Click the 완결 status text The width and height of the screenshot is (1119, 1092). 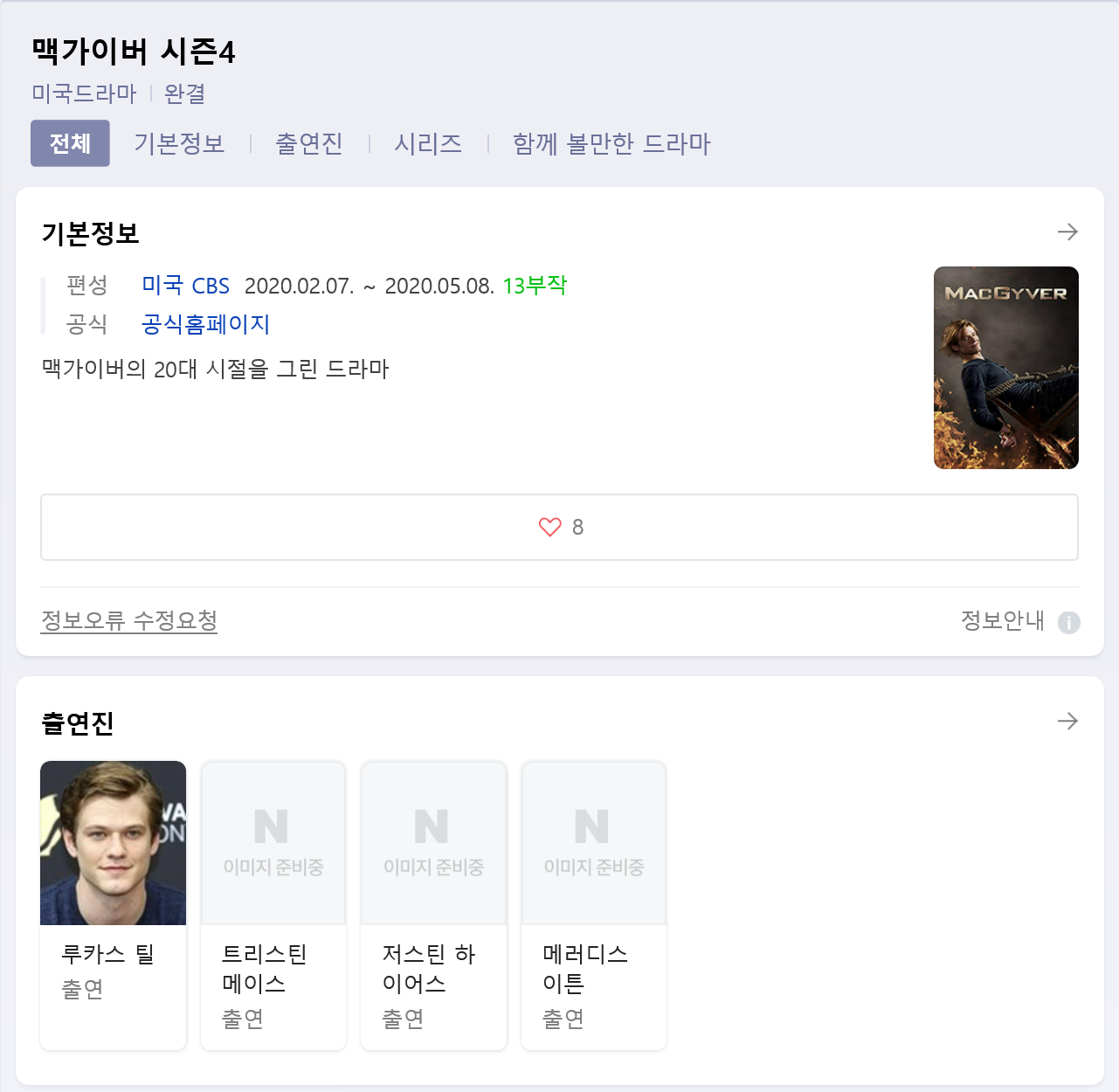coord(185,93)
